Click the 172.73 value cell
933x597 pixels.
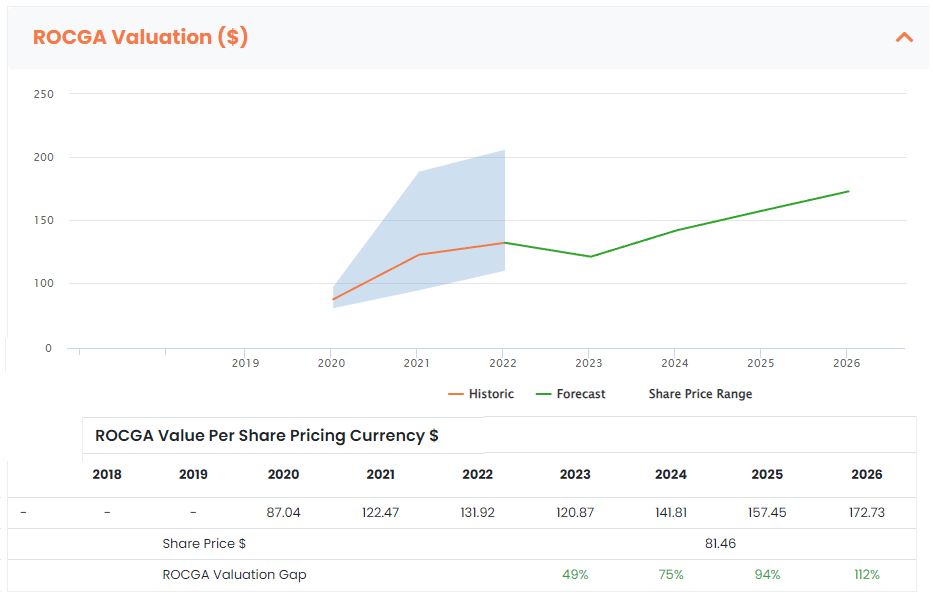click(867, 513)
